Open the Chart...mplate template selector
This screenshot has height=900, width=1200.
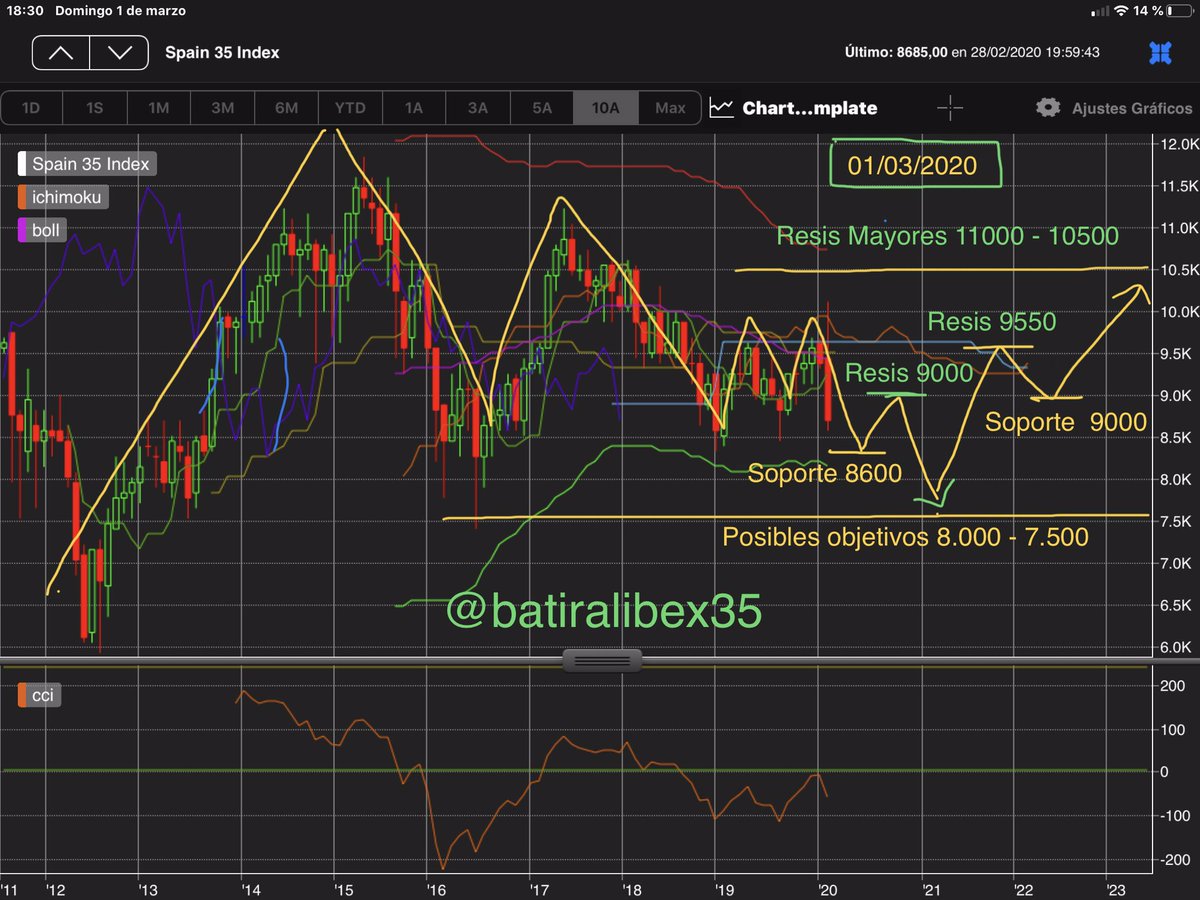(809, 108)
